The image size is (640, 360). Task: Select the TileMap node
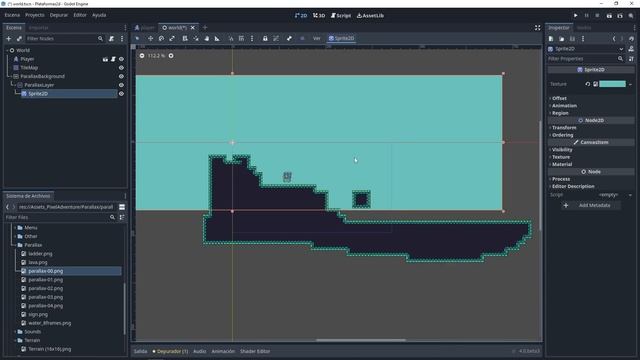(x=29, y=68)
